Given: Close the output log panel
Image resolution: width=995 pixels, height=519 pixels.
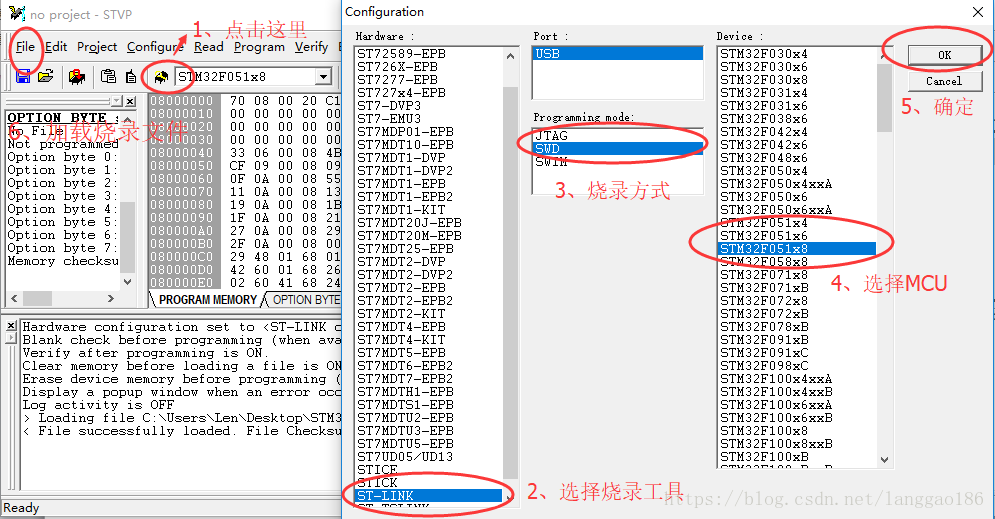Looking at the screenshot, I should point(11,325).
